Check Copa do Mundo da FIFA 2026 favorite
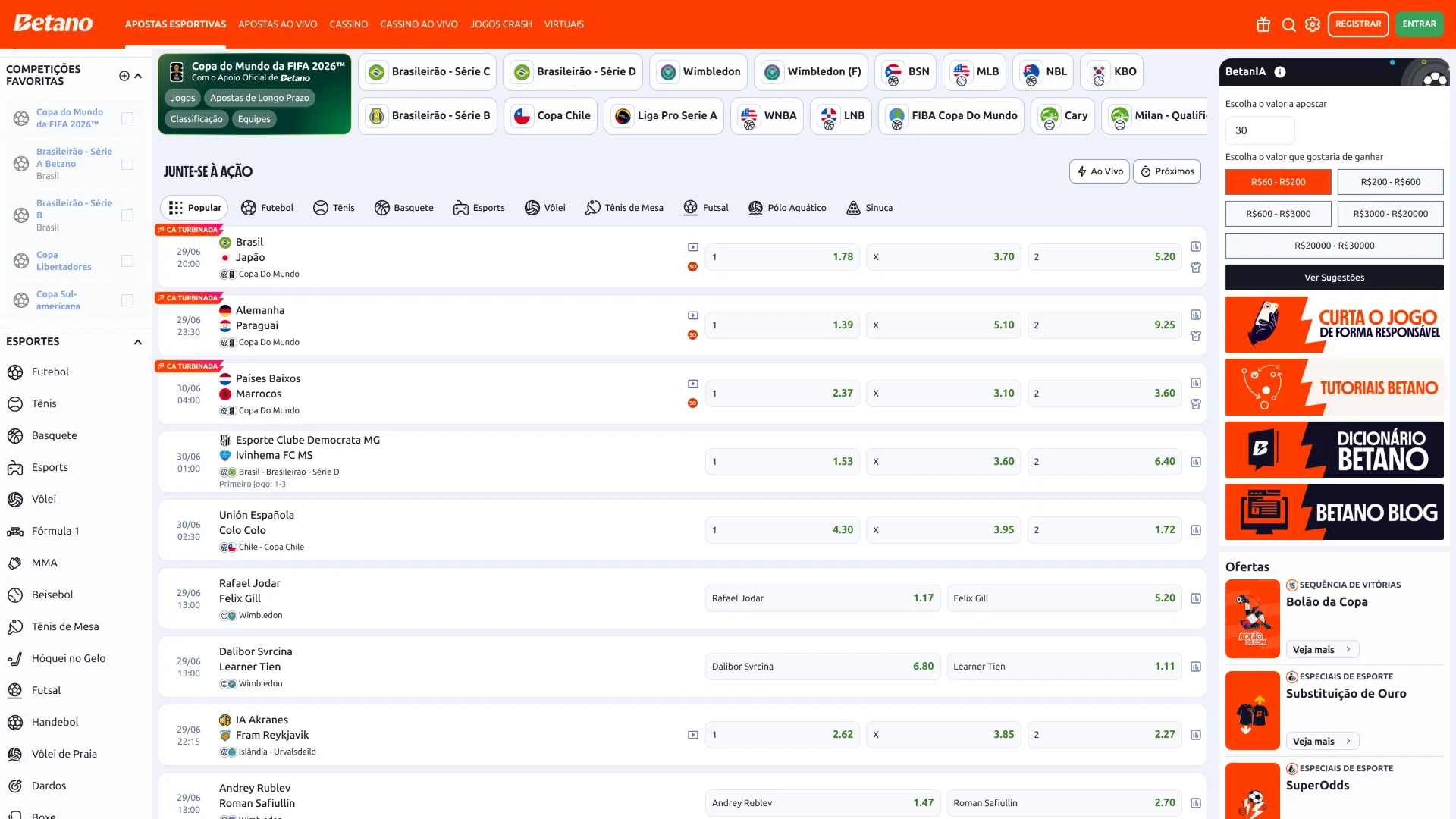The width and height of the screenshot is (1456, 819). 127,118
